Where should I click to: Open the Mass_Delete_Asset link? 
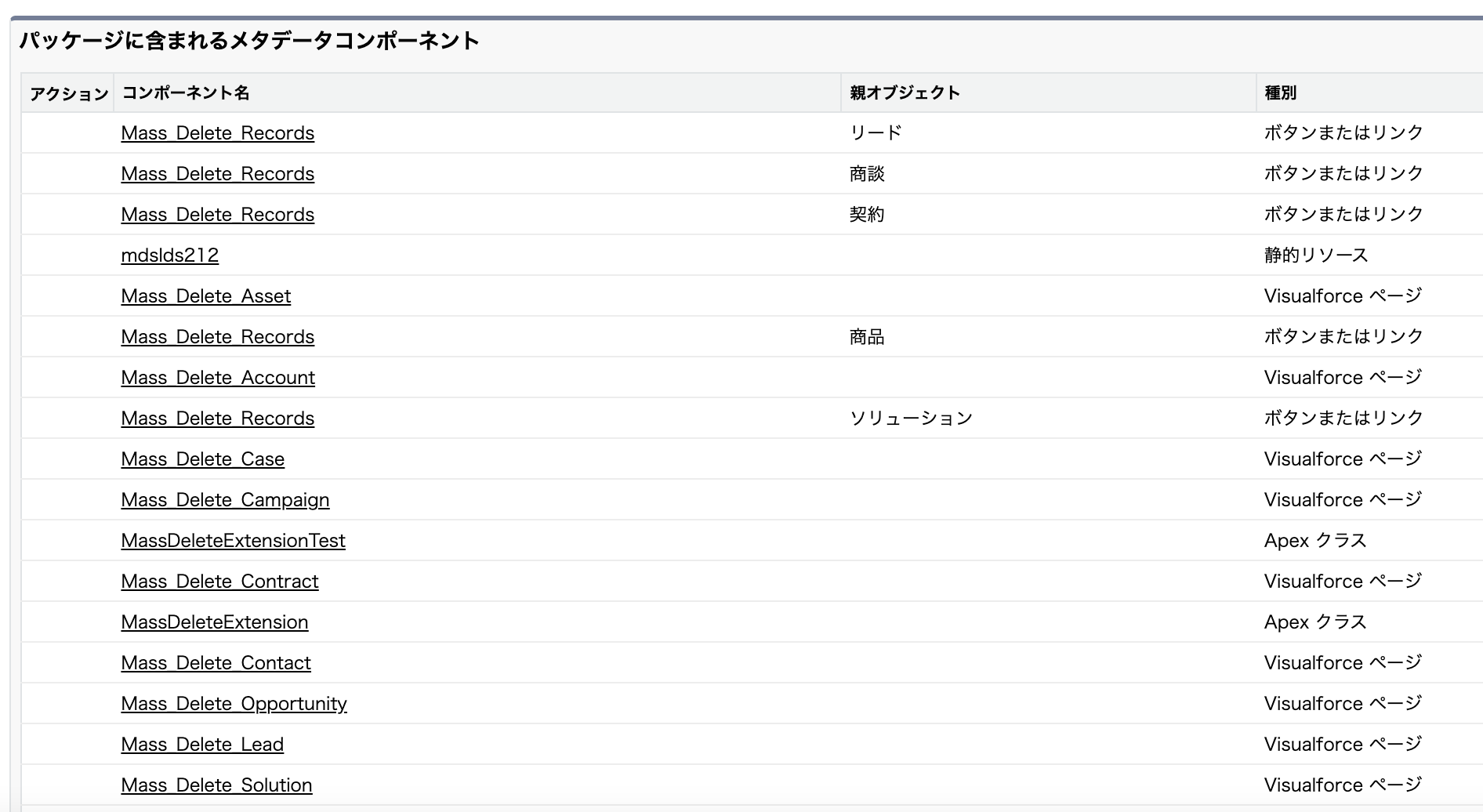(206, 296)
